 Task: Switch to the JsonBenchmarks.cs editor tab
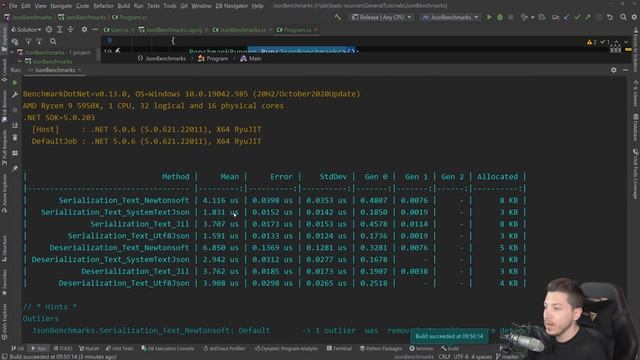click(x=242, y=30)
